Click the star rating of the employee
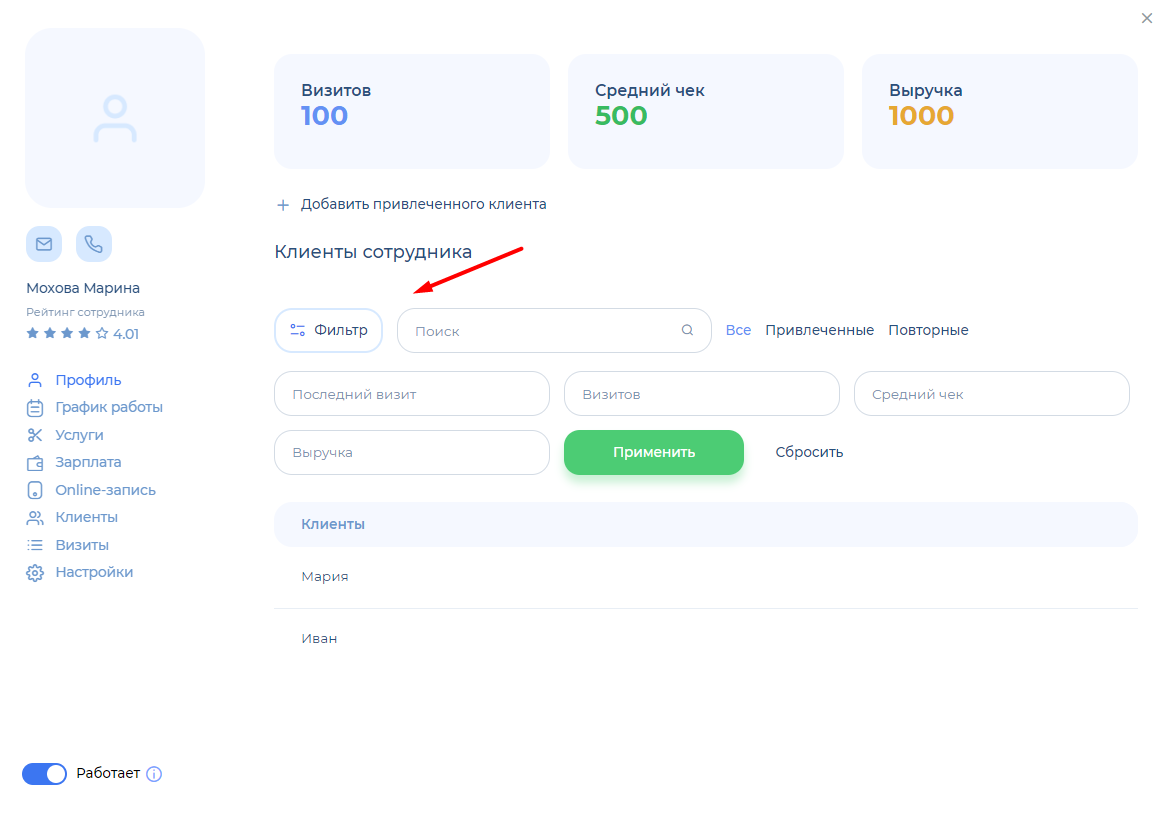The width and height of the screenshot is (1161, 815). (68, 334)
